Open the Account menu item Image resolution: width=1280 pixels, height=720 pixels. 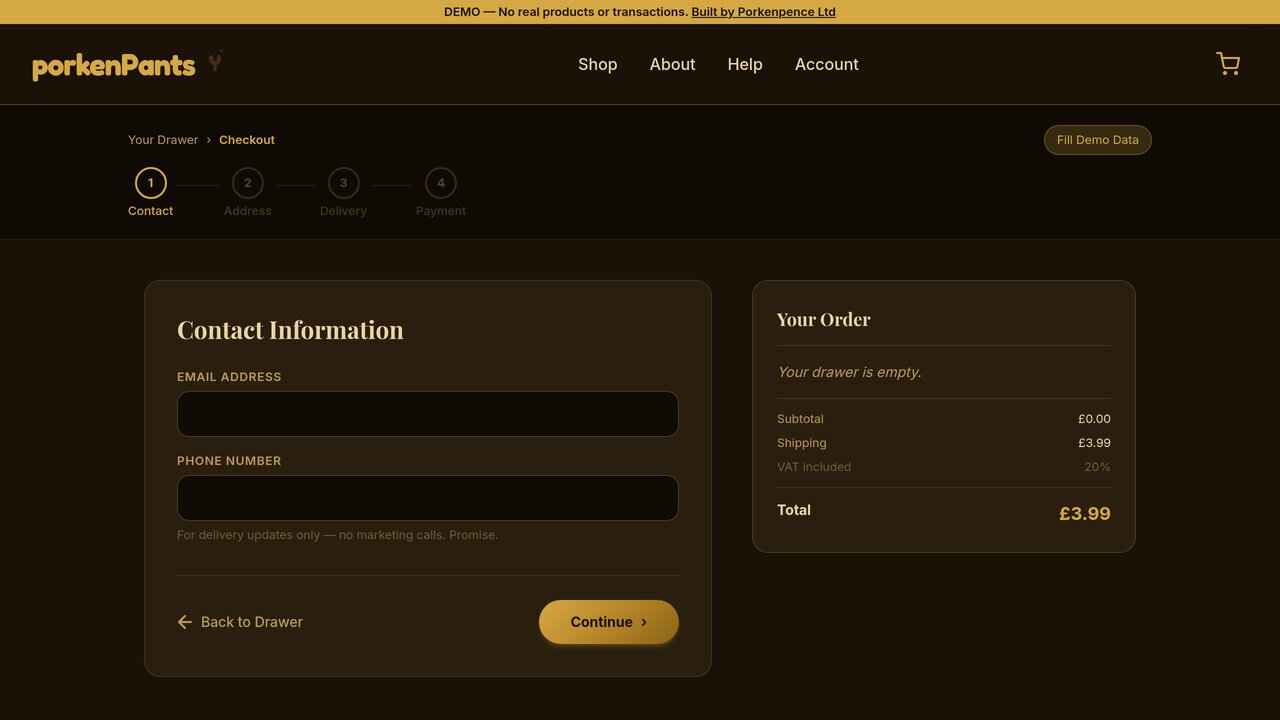pyautogui.click(x=827, y=64)
